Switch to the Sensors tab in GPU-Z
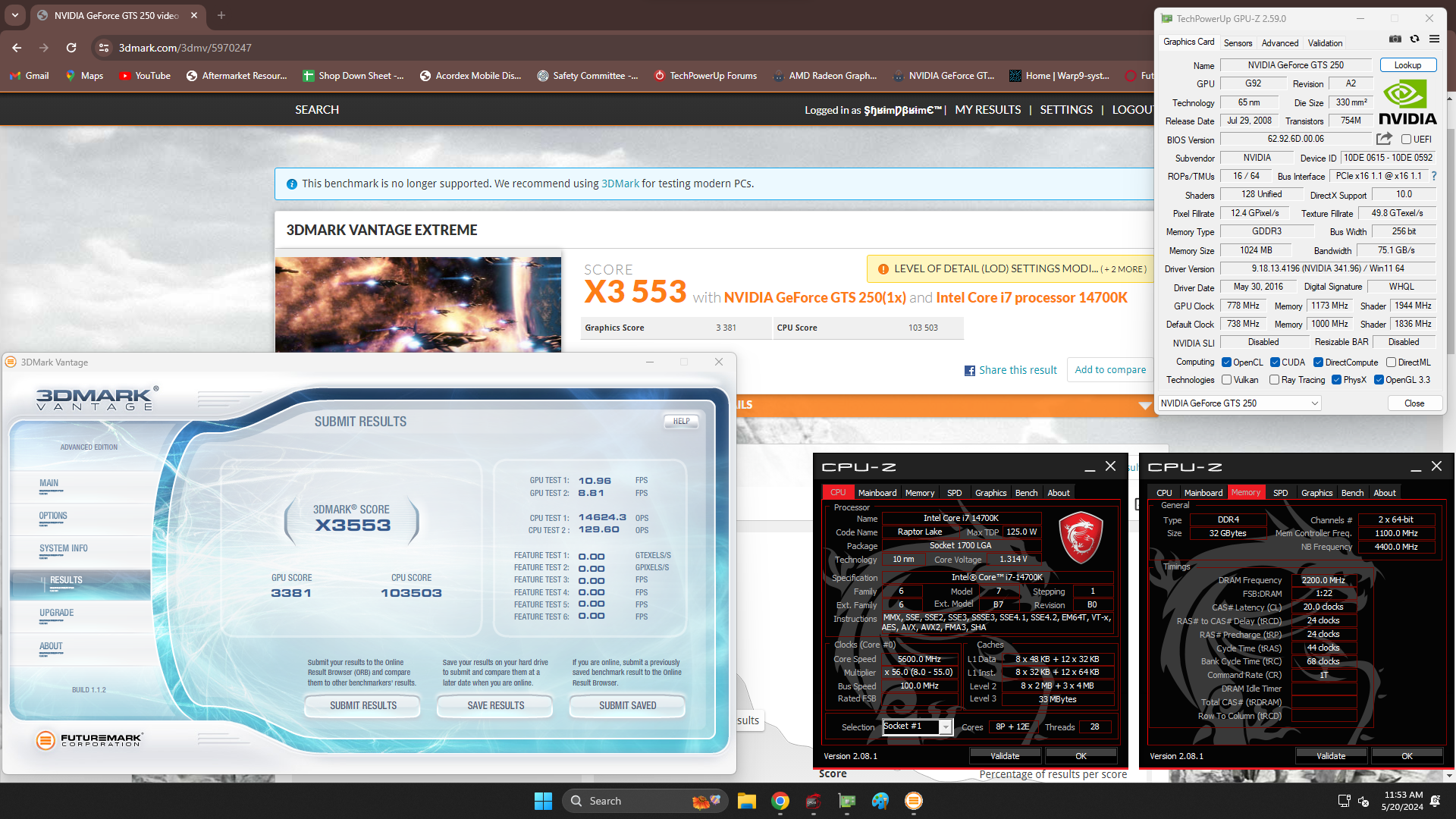The width and height of the screenshot is (1456, 819). (x=1238, y=43)
